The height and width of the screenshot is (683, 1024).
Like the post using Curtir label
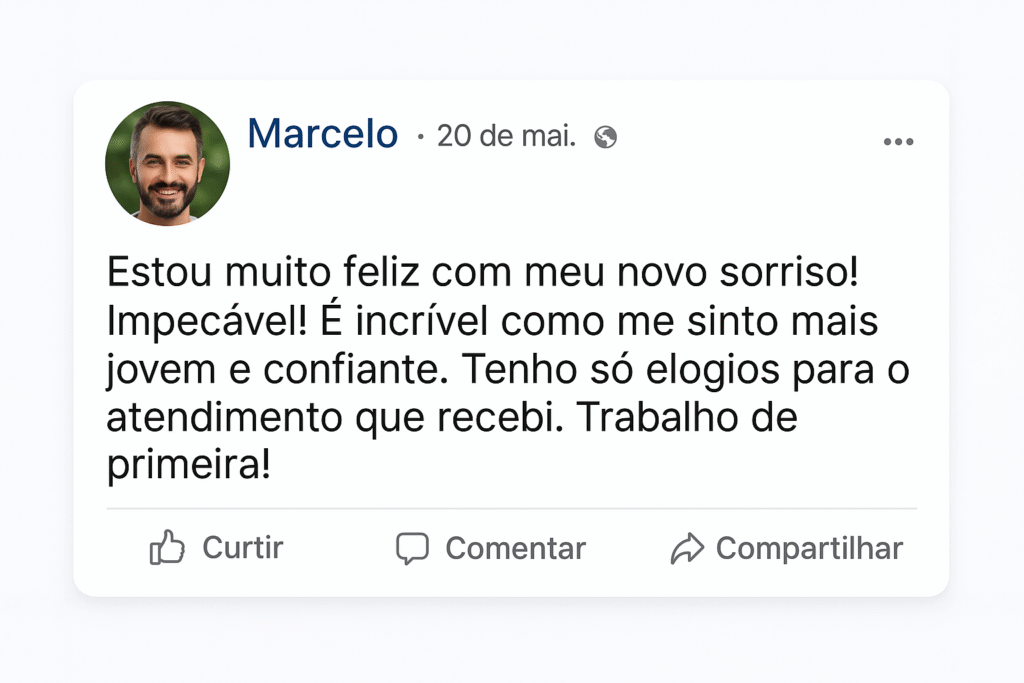[243, 548]
